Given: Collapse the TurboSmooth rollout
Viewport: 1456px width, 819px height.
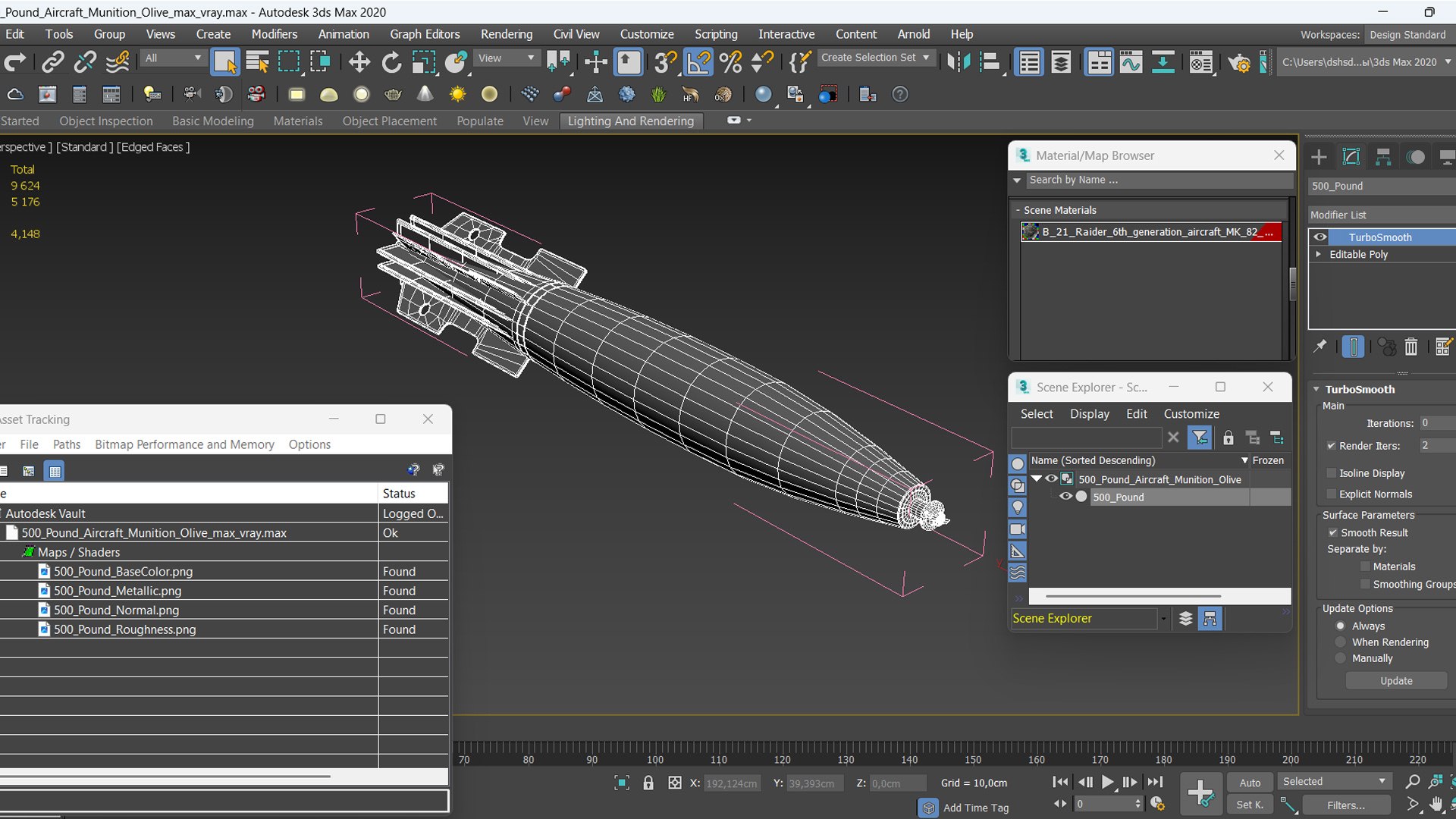Looking at the screenshot, I should [1316, 389].
